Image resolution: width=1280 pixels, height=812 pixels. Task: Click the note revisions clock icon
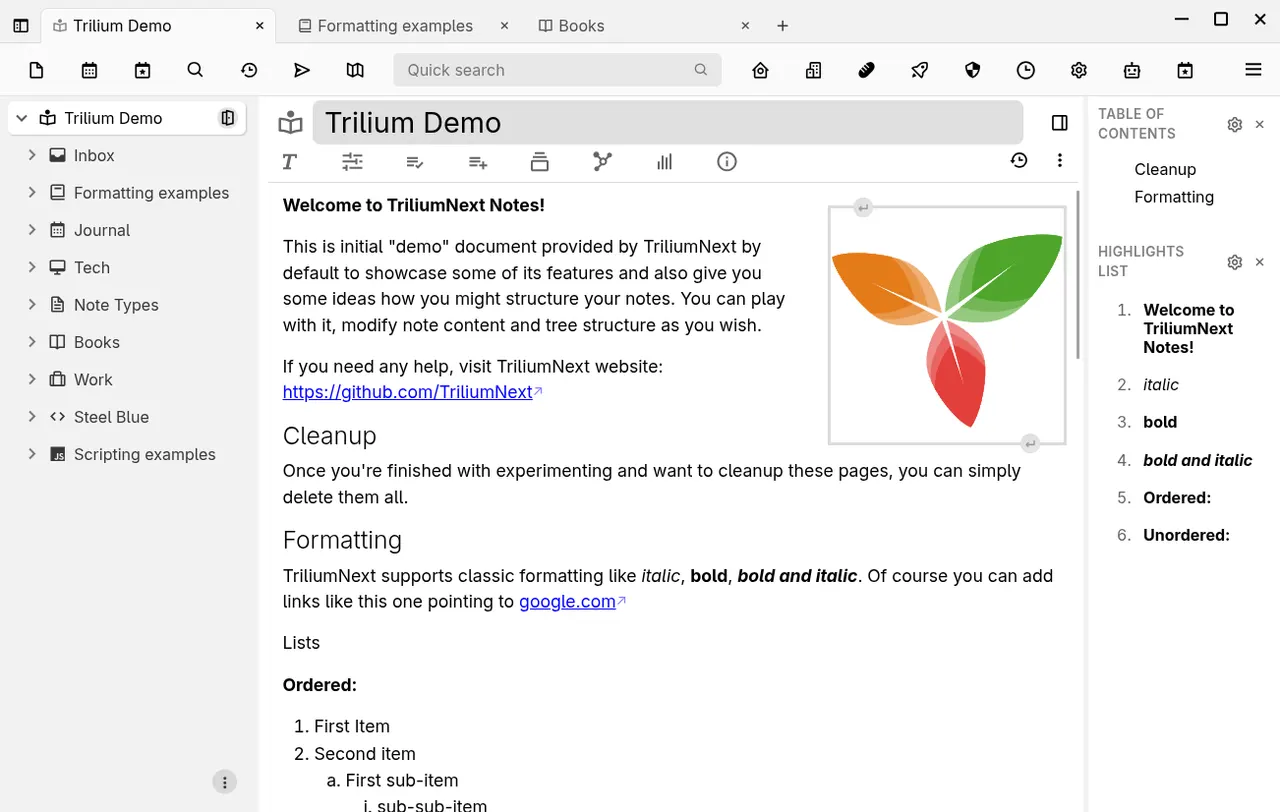(1019, 160)
